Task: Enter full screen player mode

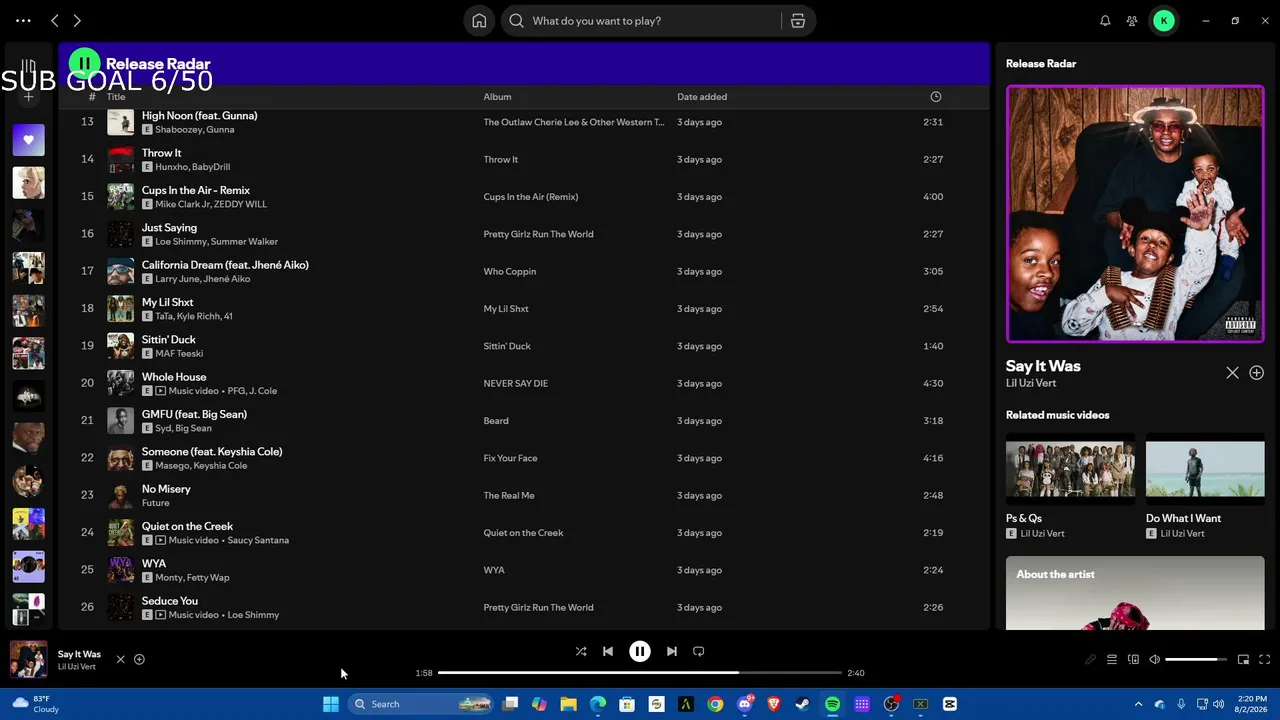Action: click(1264, 660)
